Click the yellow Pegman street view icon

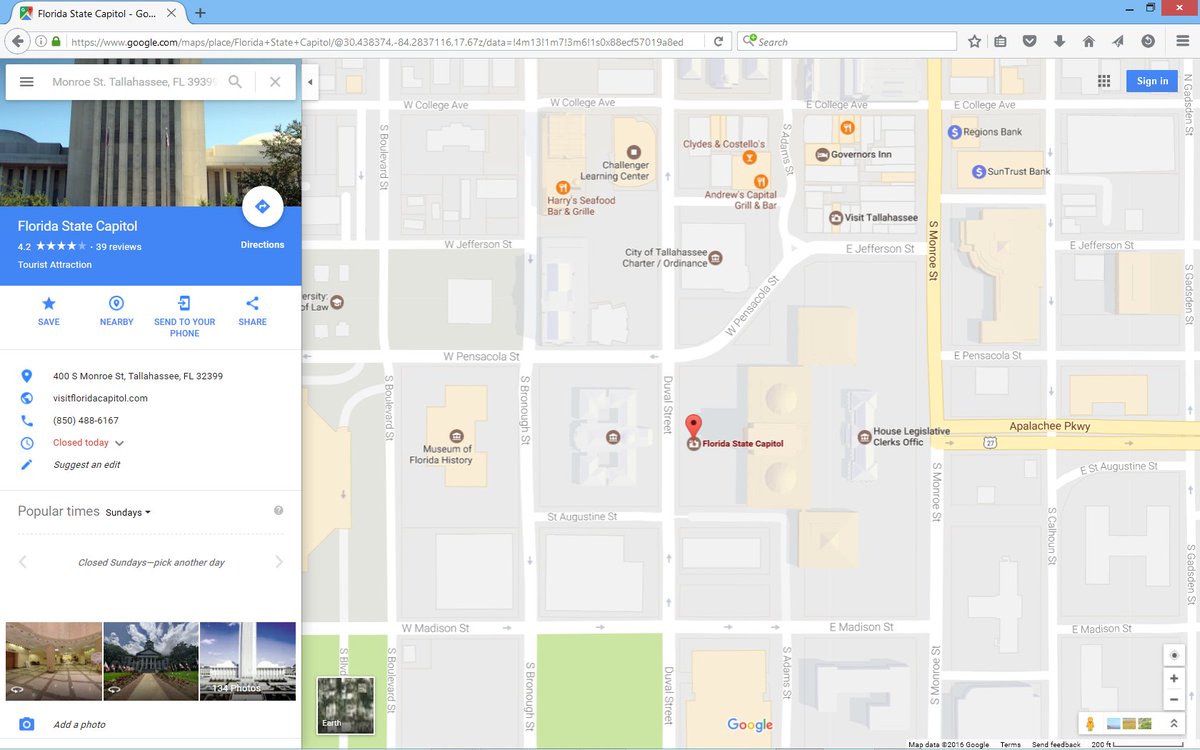pyautogui.click(x=1090, y=722)
